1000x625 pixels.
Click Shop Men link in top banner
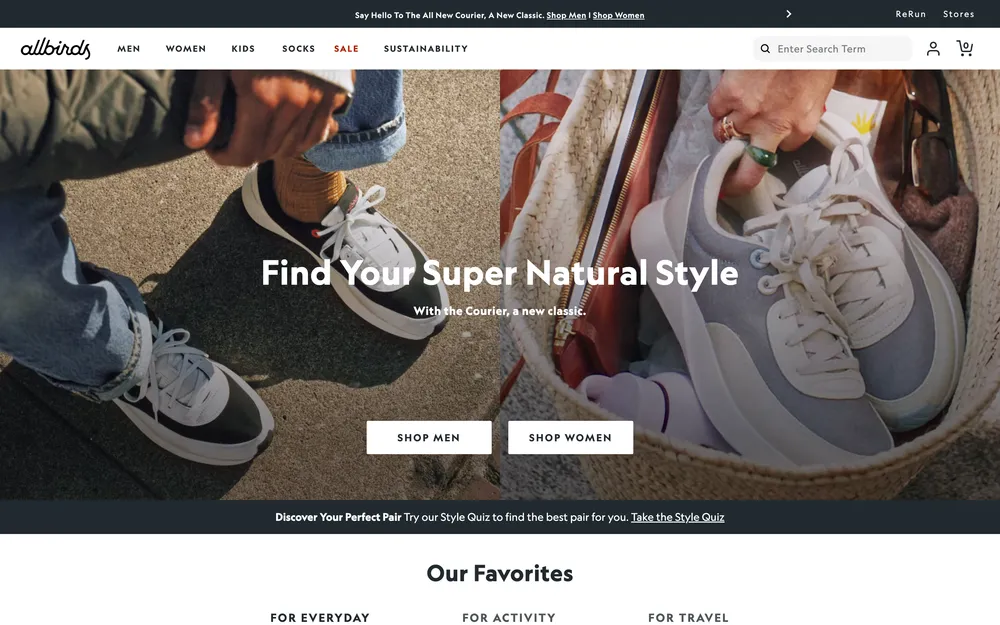[x=566, y=15]
